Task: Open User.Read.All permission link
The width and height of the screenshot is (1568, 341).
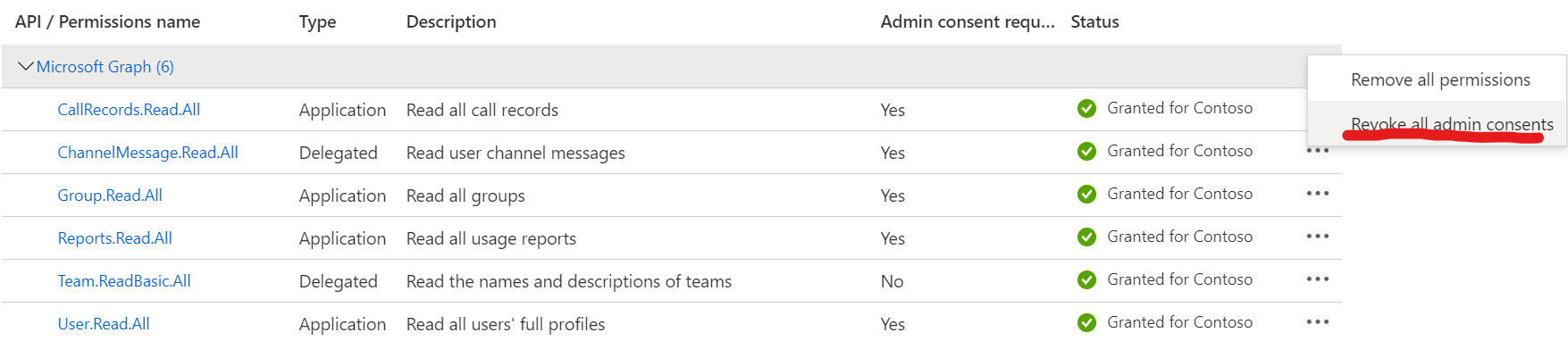Action: [x=104, y=324]
